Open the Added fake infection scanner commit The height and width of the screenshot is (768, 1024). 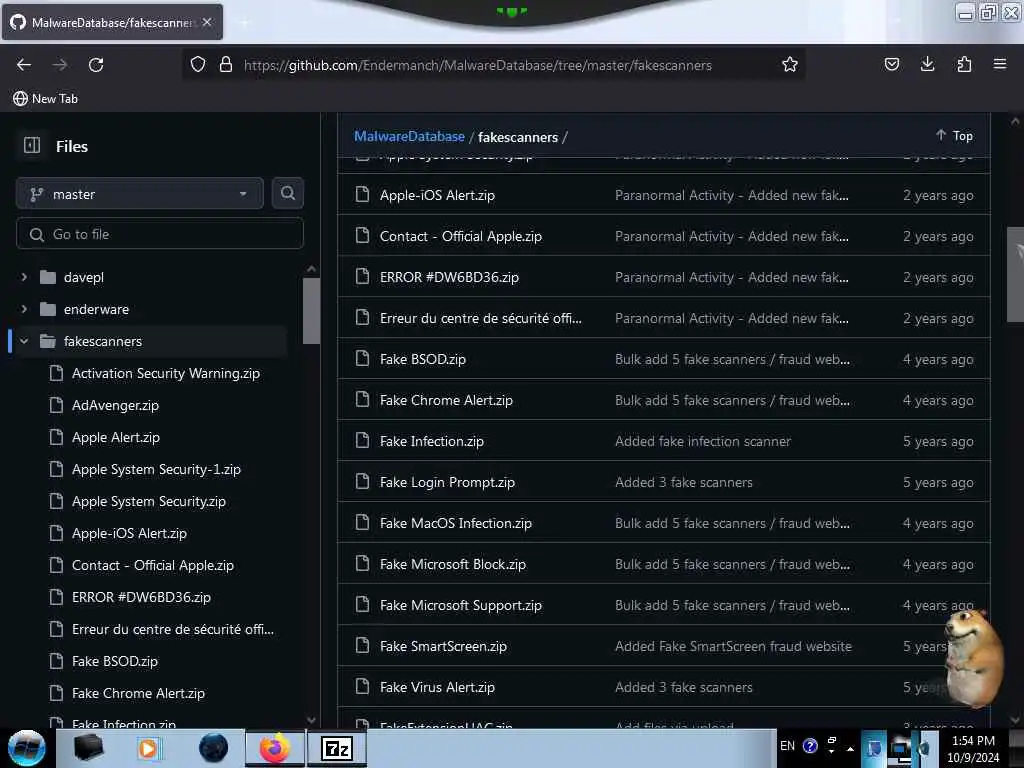[703, 441]
